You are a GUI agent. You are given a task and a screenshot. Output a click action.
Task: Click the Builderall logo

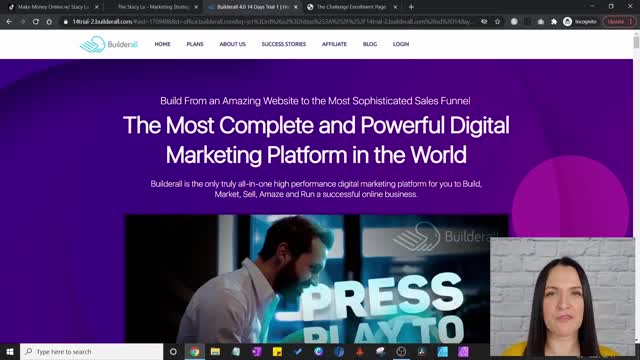[109, 44]
